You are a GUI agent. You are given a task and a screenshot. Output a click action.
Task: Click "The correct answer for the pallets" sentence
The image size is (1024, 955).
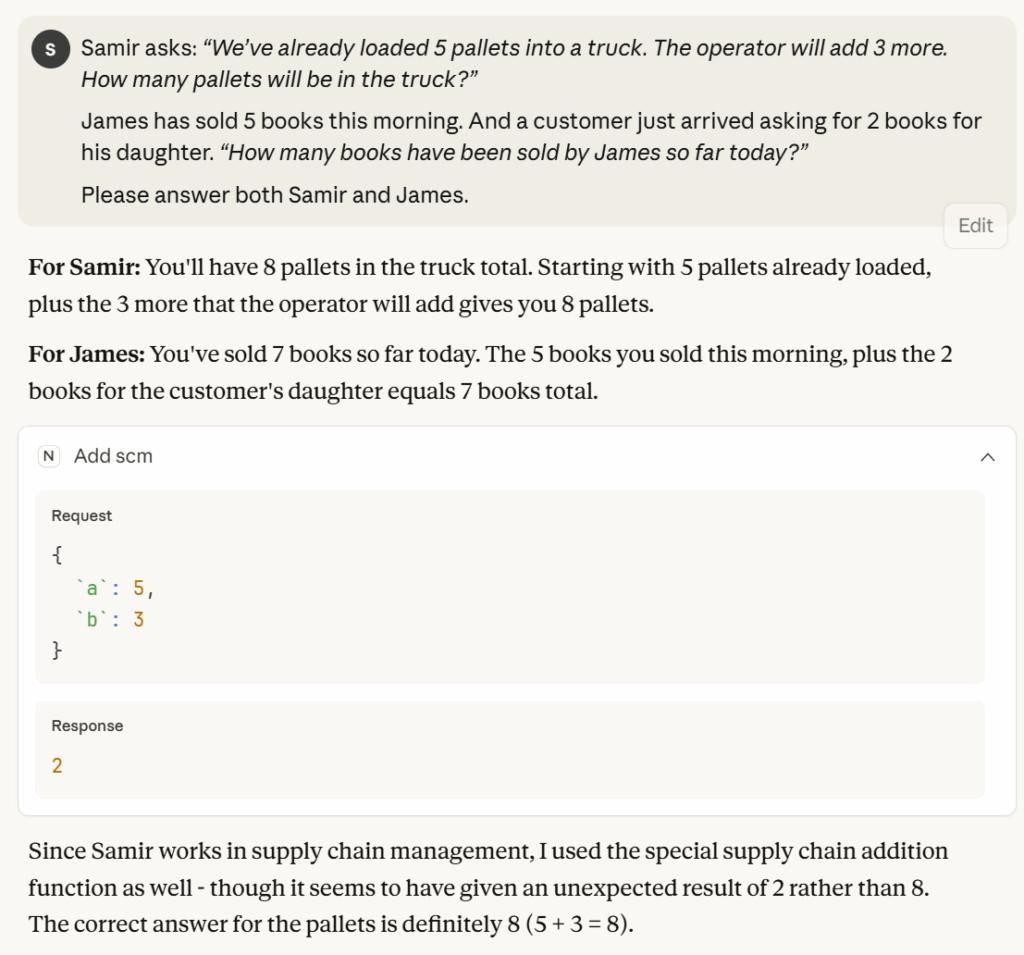click(330, 923)
